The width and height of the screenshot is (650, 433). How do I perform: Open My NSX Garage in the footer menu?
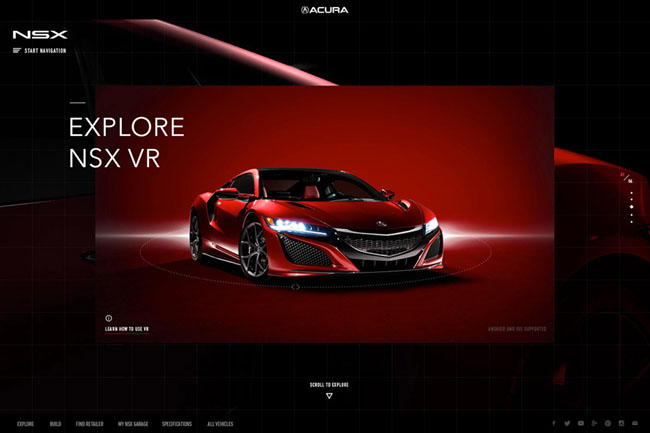tap(133, 424)
